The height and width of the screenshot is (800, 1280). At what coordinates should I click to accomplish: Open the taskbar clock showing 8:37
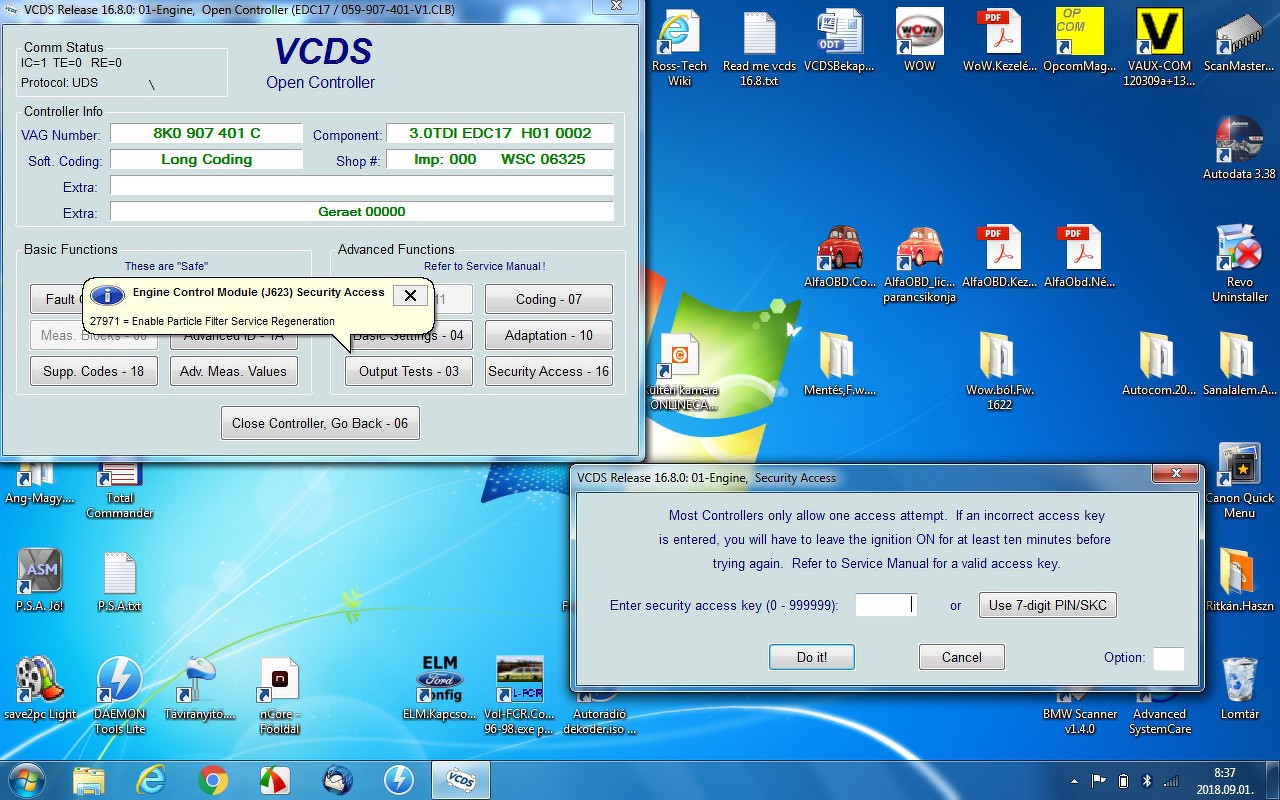(1224, 779)
